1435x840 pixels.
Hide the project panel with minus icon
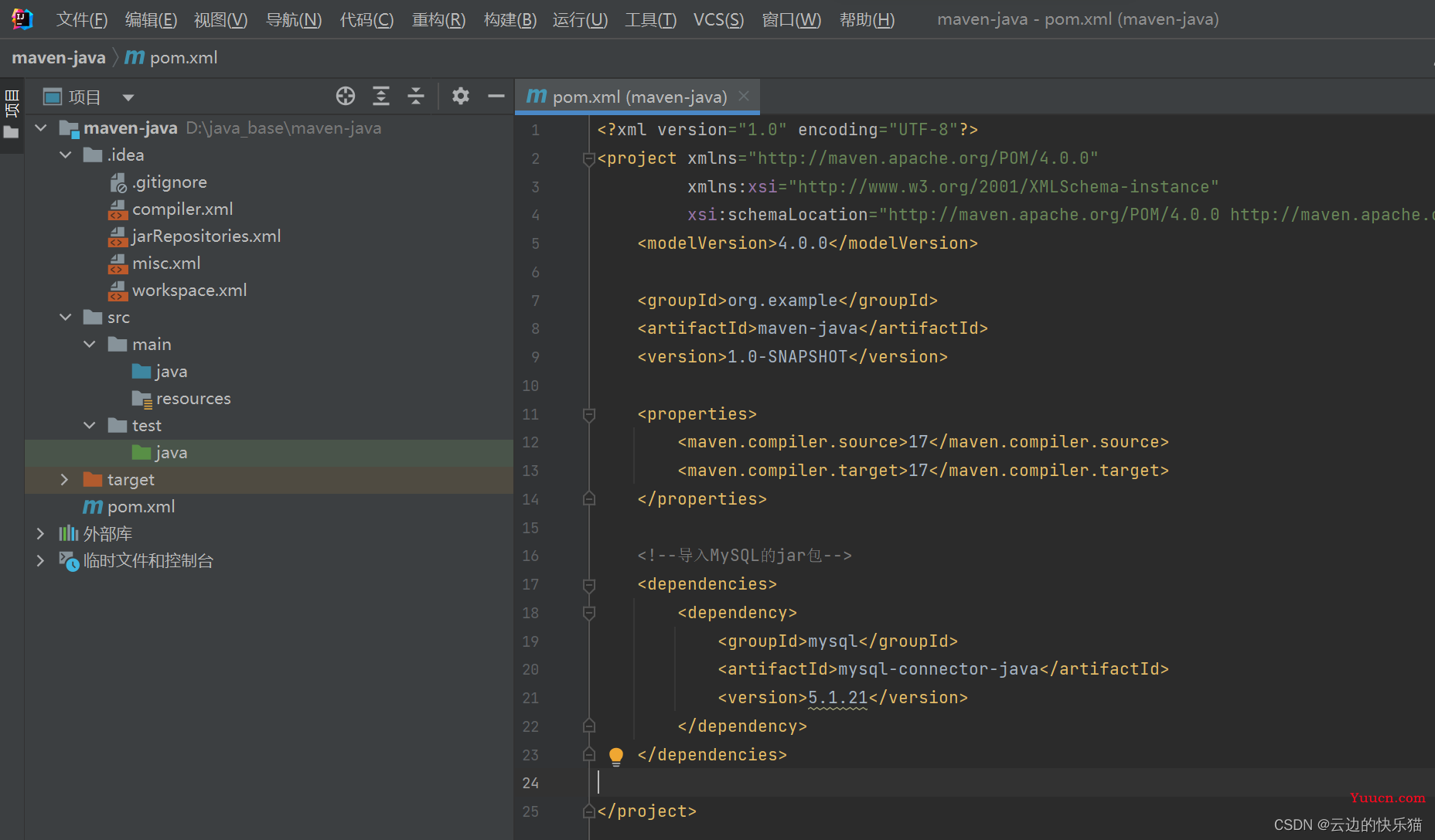(x=496, y=96)
